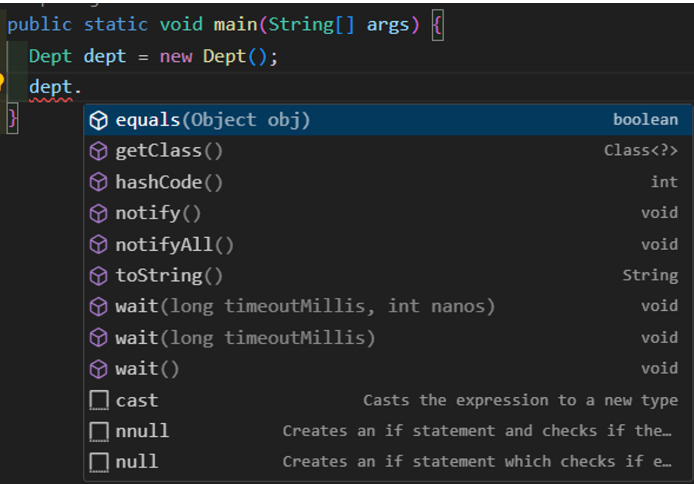Image resolution: width=694 pixels, height=484 pixels.
Task: Select equals(Object obj) suggestion
Action: point(388,120)
